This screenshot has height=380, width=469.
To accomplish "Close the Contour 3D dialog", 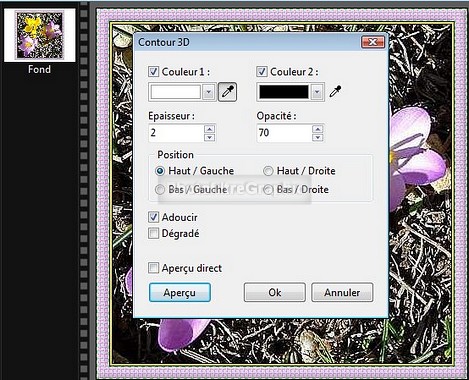I will pos(373,42).
